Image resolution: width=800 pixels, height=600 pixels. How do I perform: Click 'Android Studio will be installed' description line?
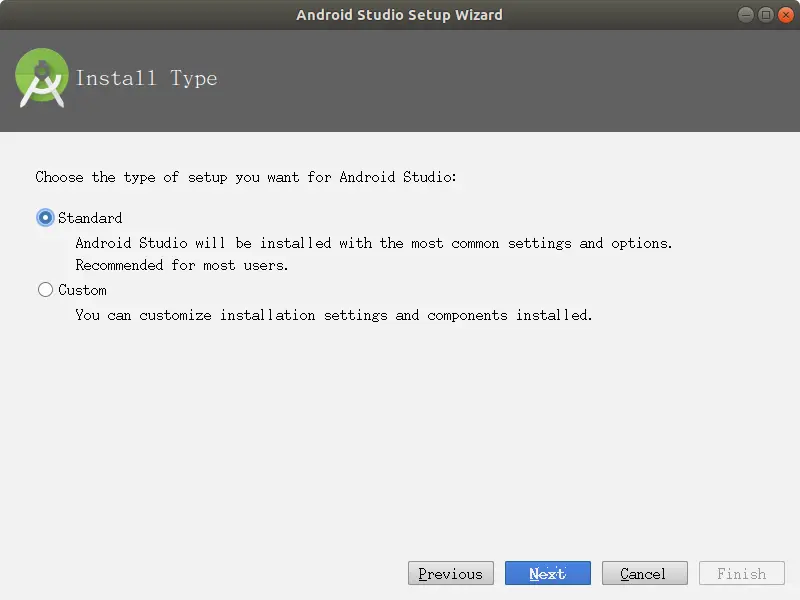(x=373, y=243)
